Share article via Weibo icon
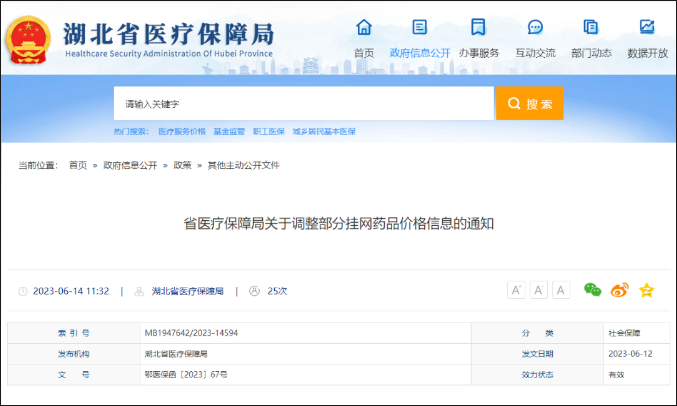 coord(620,290)
